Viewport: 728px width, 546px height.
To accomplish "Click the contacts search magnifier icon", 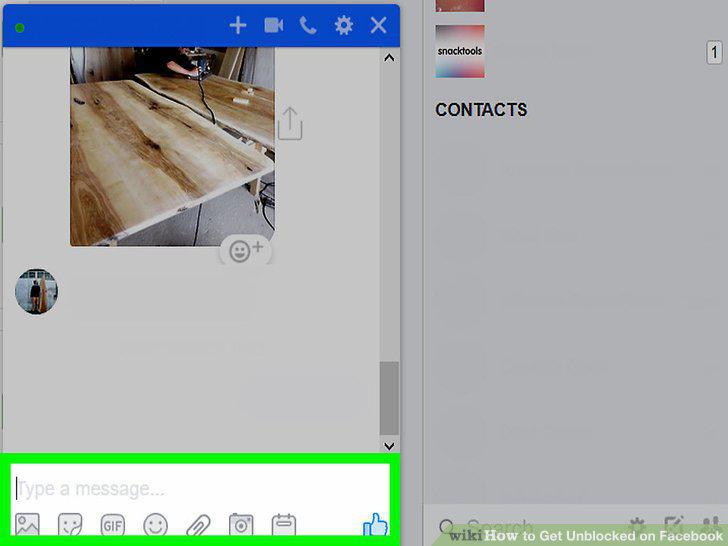I will click(x=447, y=526).
